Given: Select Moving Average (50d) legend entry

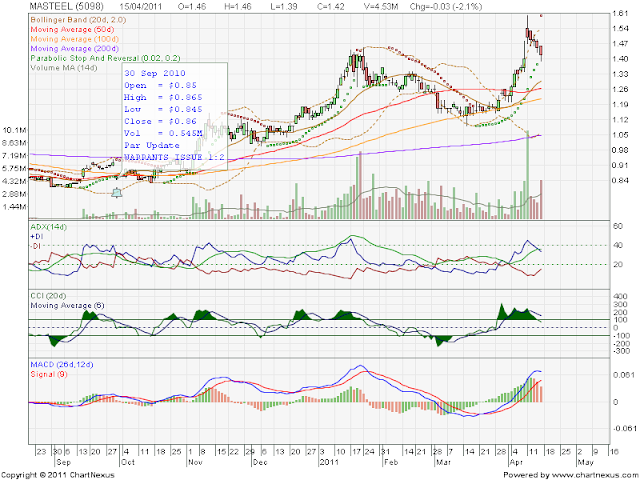Looking at the screenshot, I should 72,29.
